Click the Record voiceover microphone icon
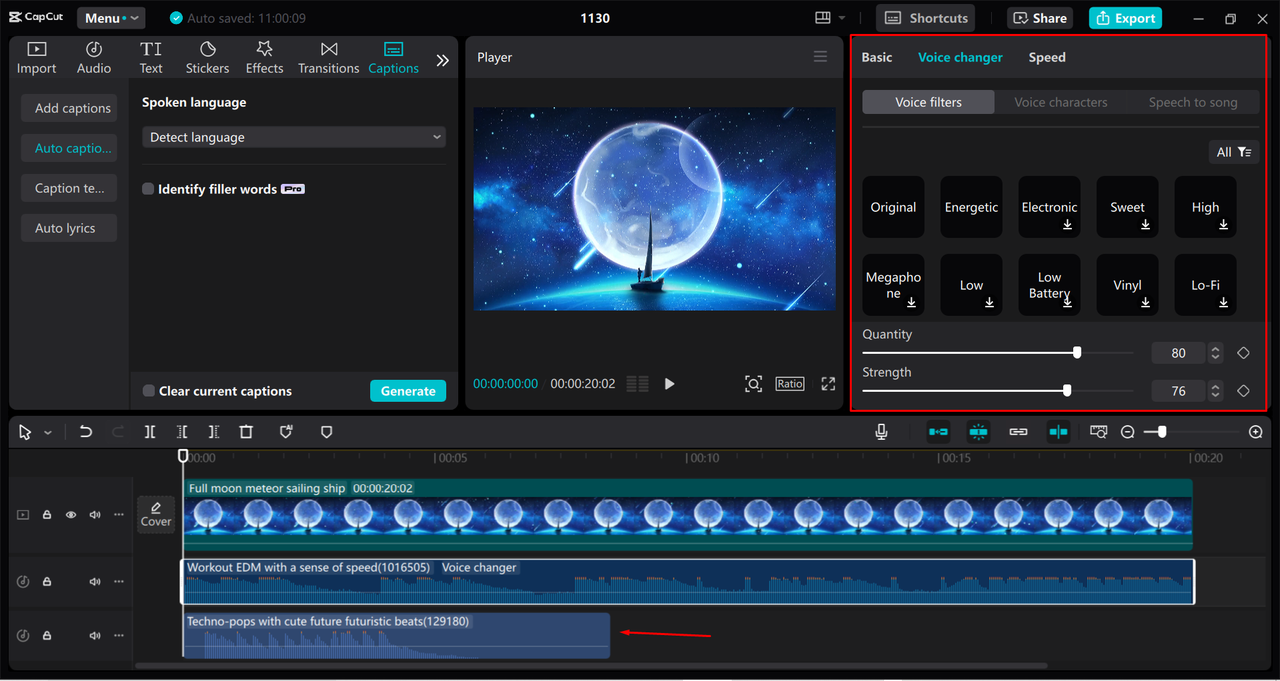1280x681 pixels. [881, 432]
